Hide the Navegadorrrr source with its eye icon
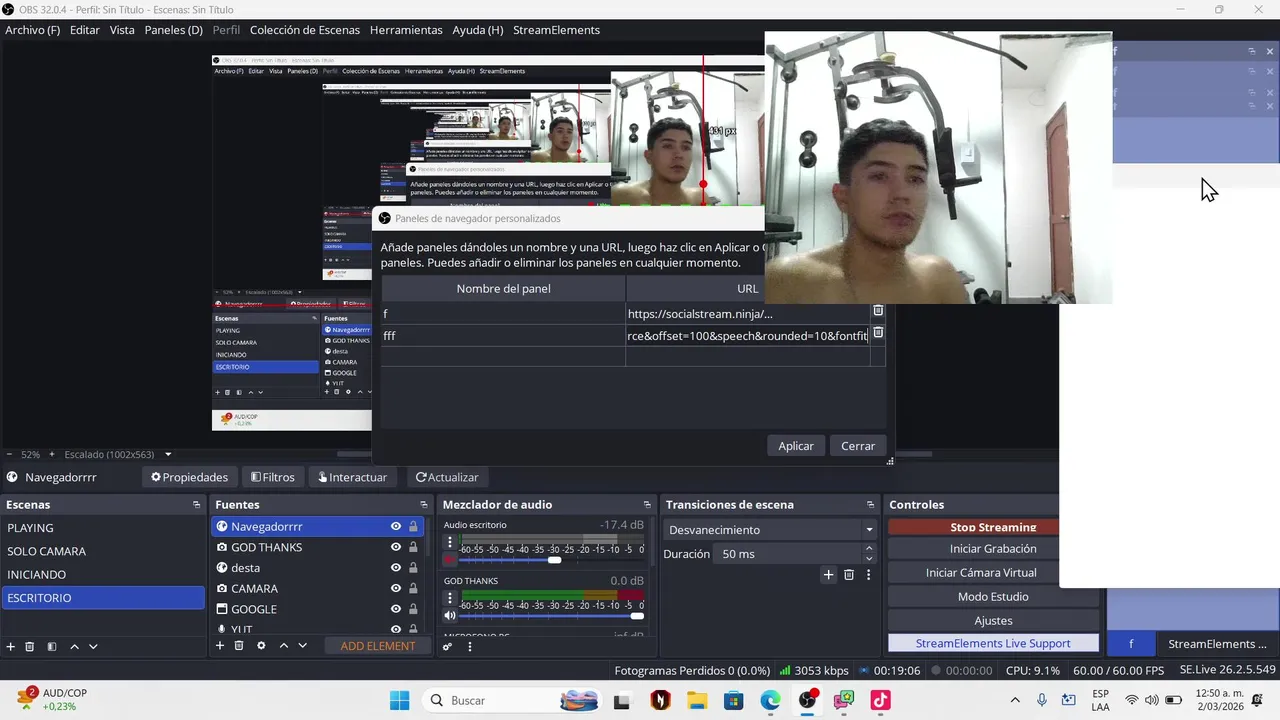The height and width of the screenshot is (720, 1280). click(x=396, y=526)
